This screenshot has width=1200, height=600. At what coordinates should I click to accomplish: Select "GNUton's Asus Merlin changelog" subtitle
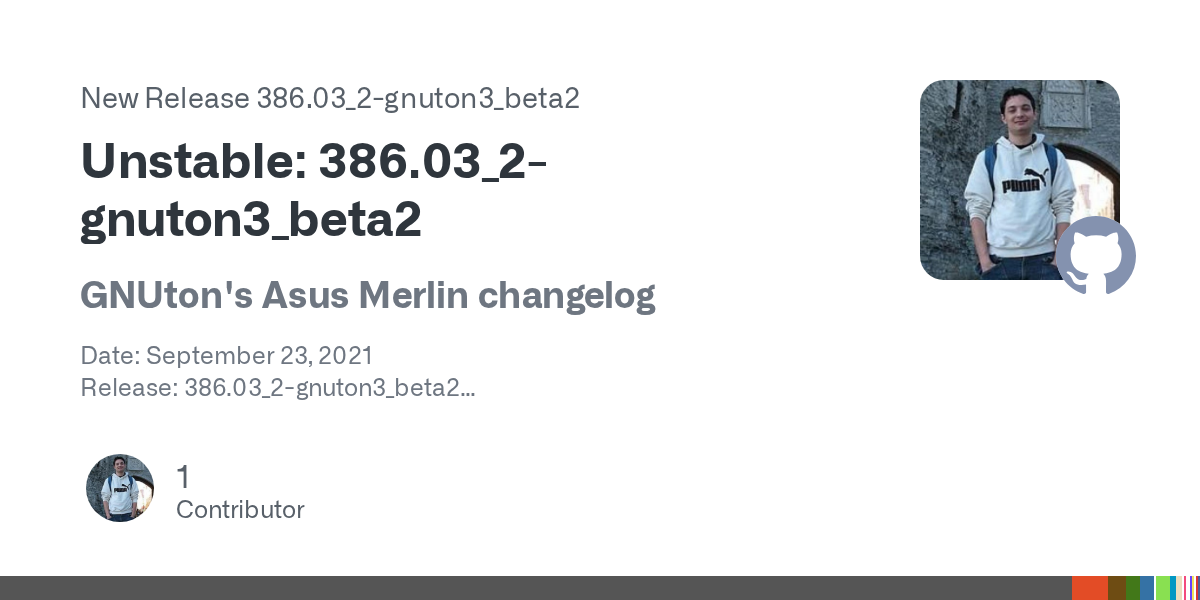367,295
